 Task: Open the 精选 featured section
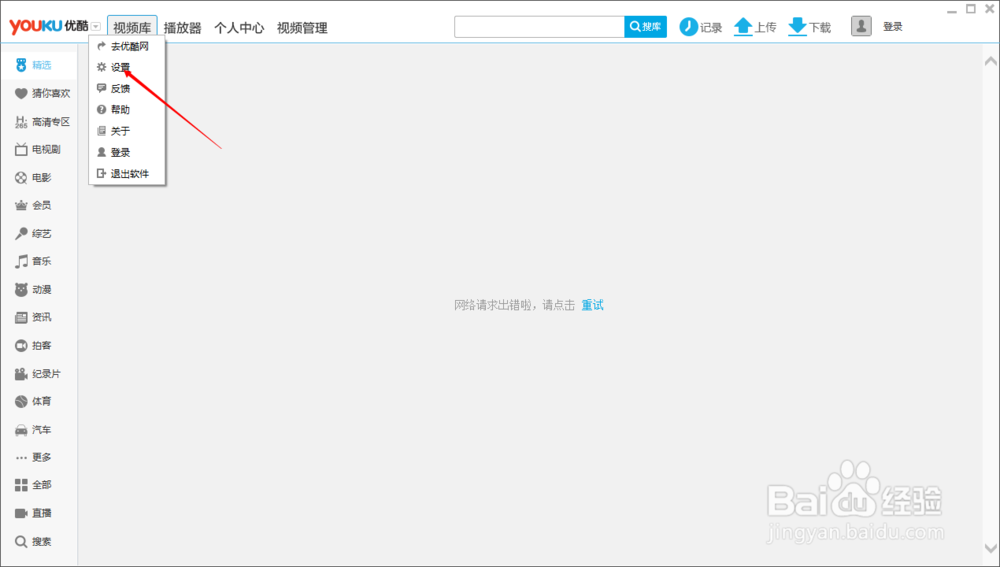pyautogui.click(x=33, y=65)
